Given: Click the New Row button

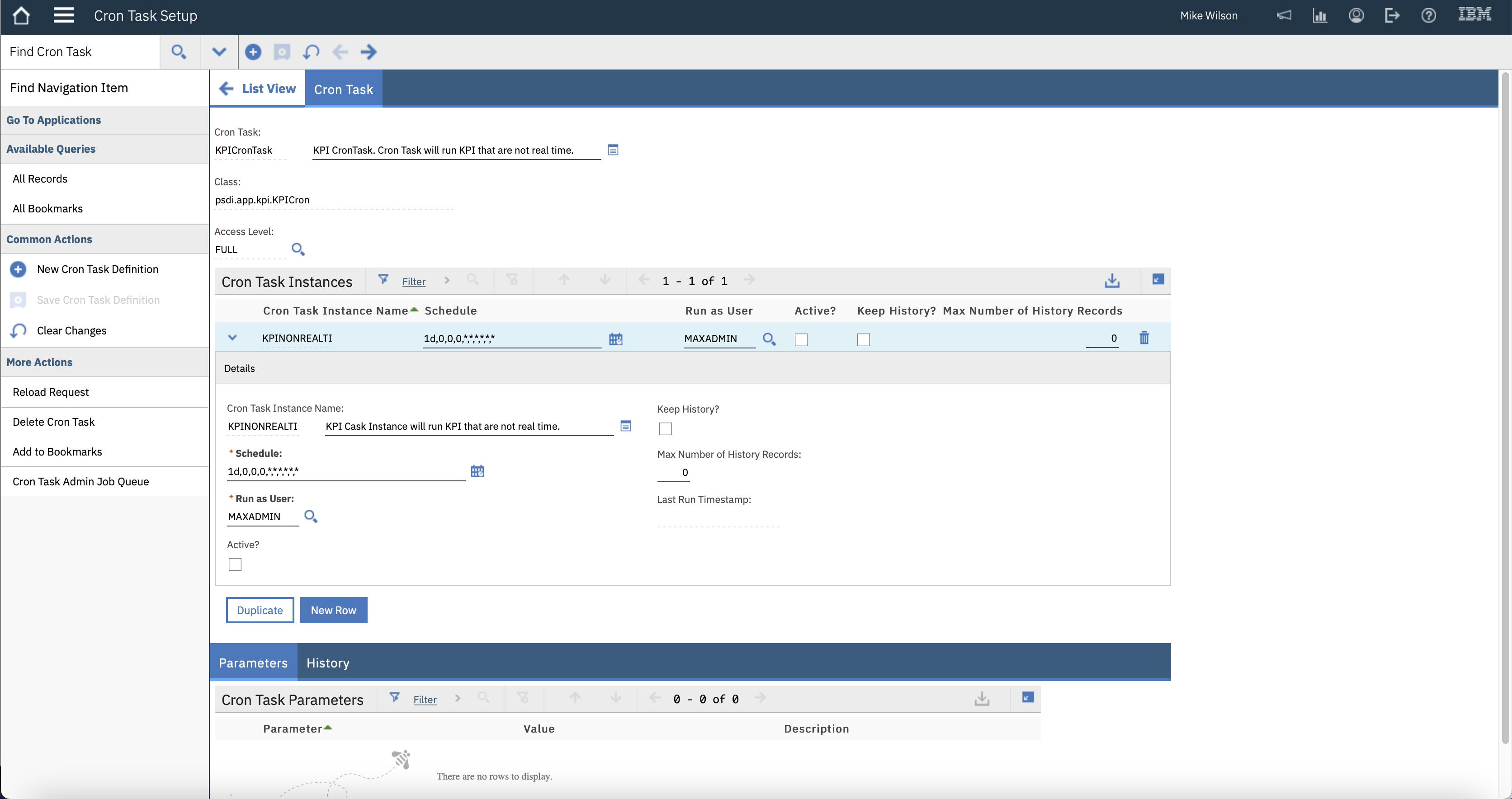Looking at the screenshot, I should 333,610.
